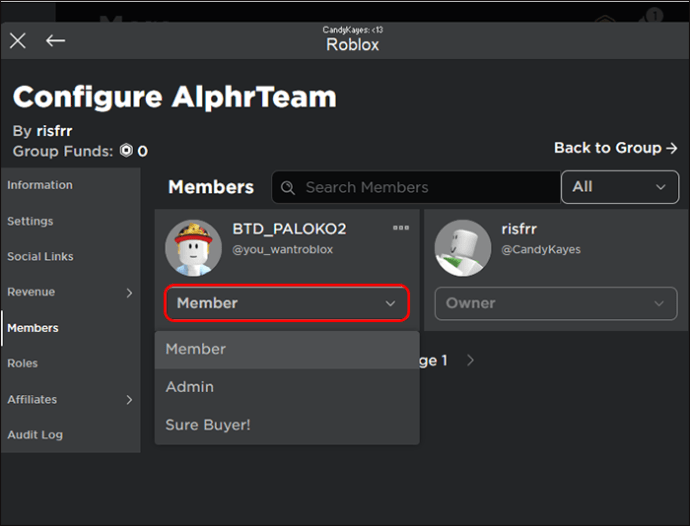Click into the Search Members field

416,188
